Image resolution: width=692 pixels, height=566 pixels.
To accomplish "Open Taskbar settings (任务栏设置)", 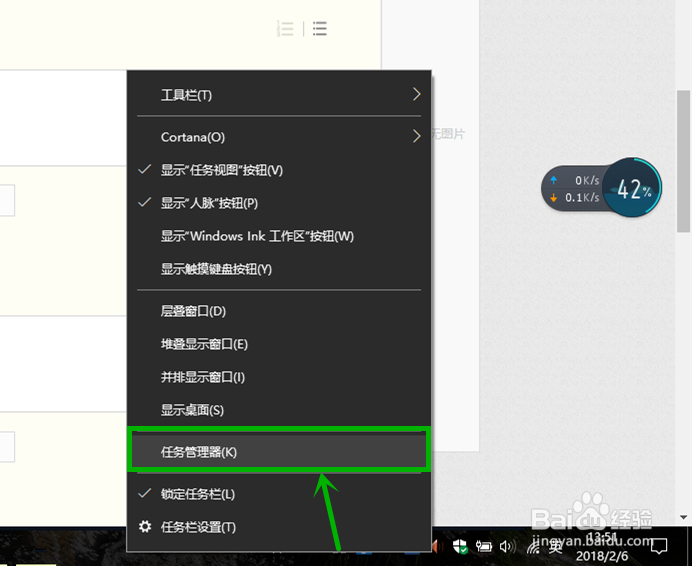I will [x=279, y=527].
